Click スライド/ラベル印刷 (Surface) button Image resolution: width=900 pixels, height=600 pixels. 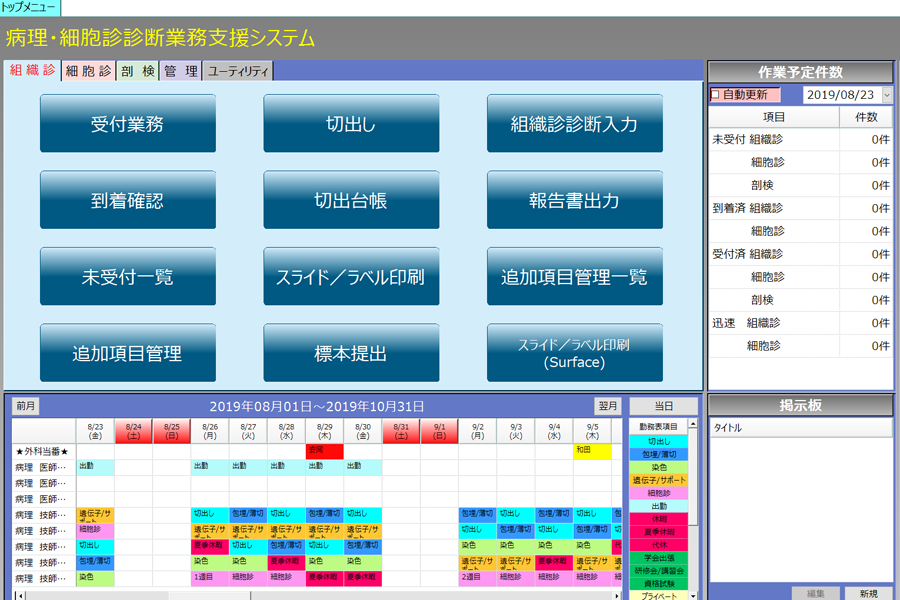(574, 353)
